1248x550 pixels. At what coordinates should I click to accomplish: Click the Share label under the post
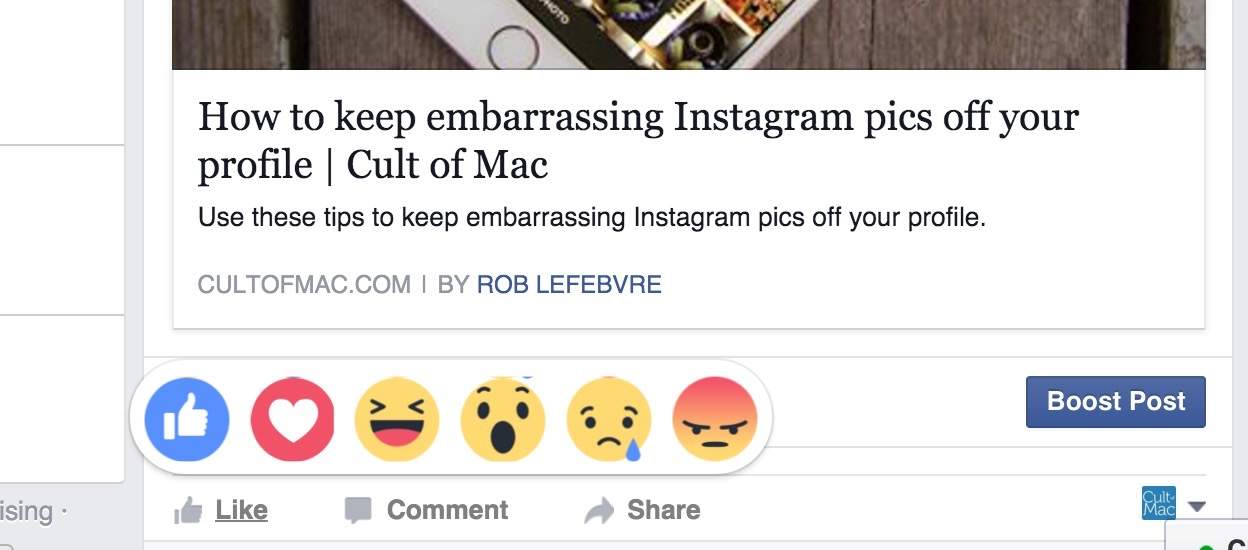[663, 510]
